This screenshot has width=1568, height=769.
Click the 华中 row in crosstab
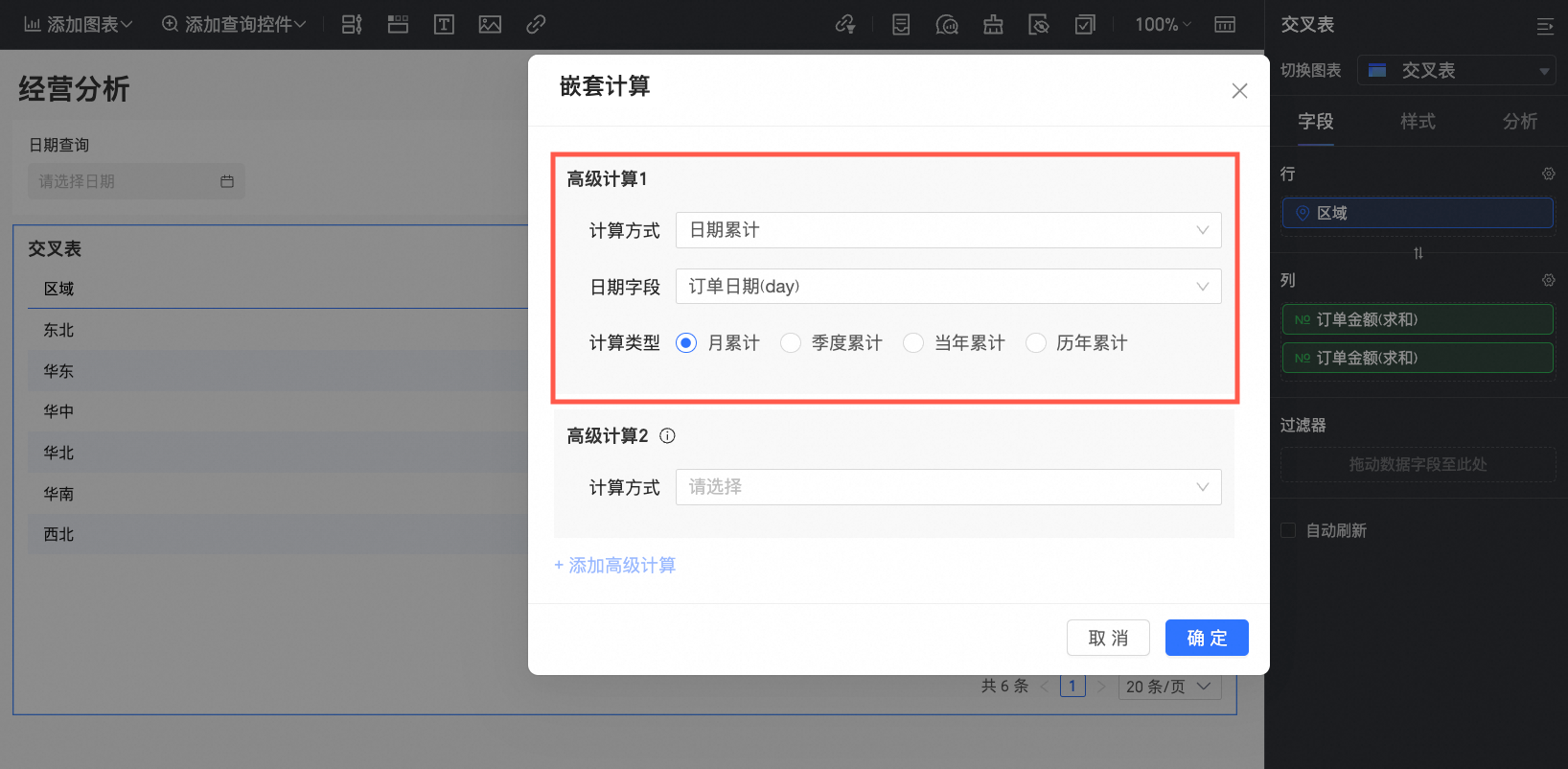click(x=278, y=411)
